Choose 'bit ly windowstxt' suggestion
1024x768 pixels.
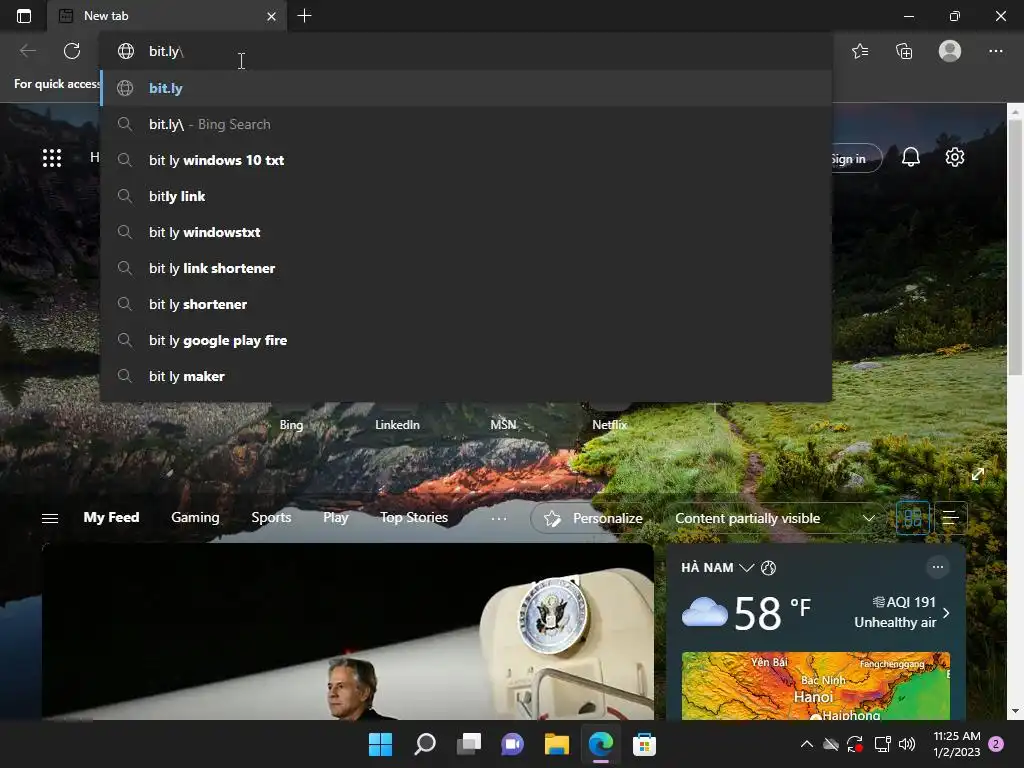tap(466, 232)
